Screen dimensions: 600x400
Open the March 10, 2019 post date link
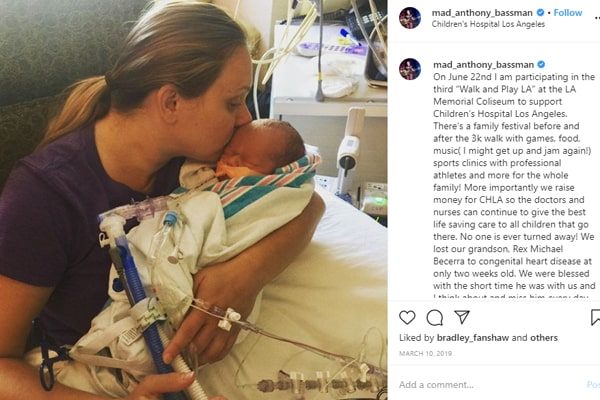425,353
